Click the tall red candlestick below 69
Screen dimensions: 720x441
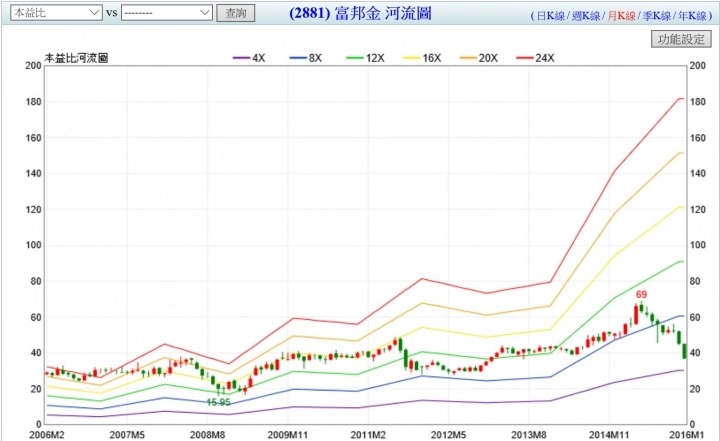coord(636,315)
